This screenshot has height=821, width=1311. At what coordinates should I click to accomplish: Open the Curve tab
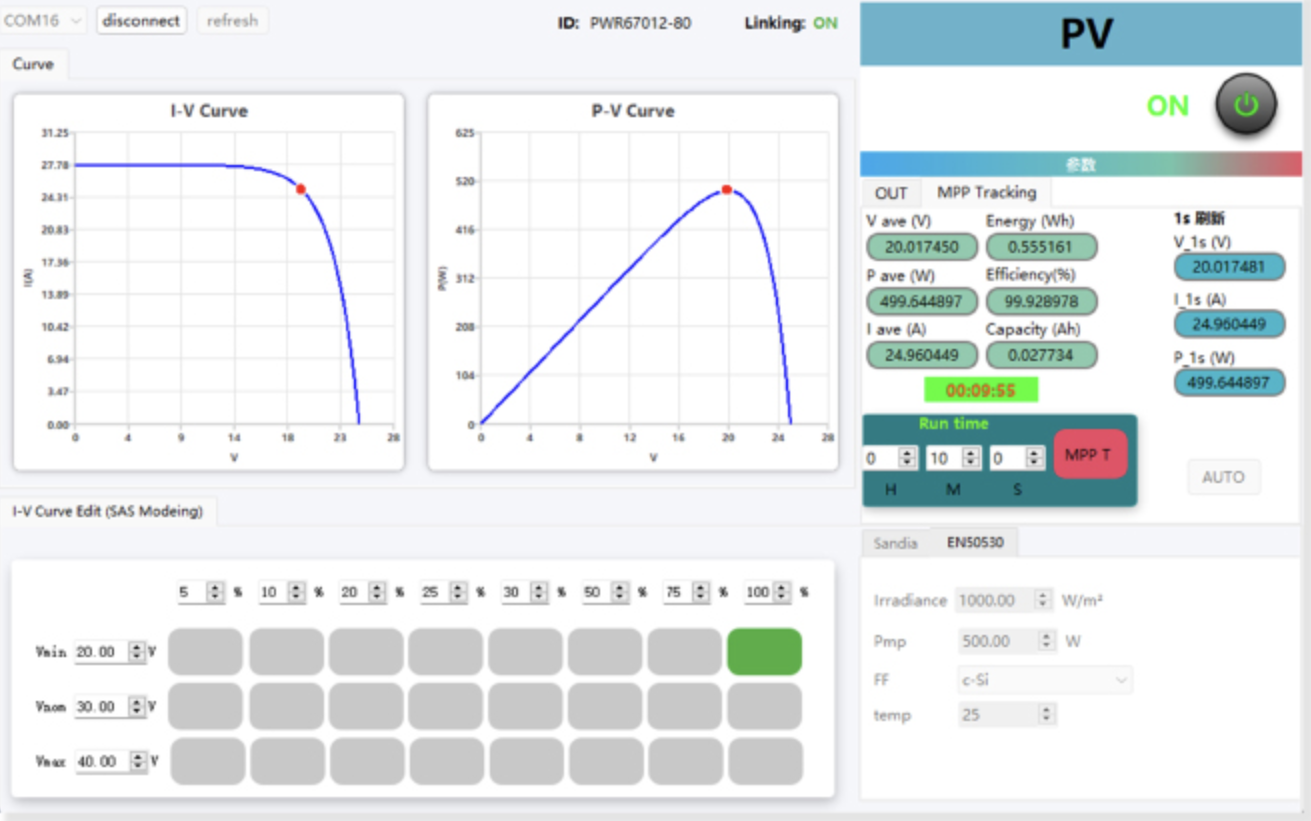(x=33, y=64)
